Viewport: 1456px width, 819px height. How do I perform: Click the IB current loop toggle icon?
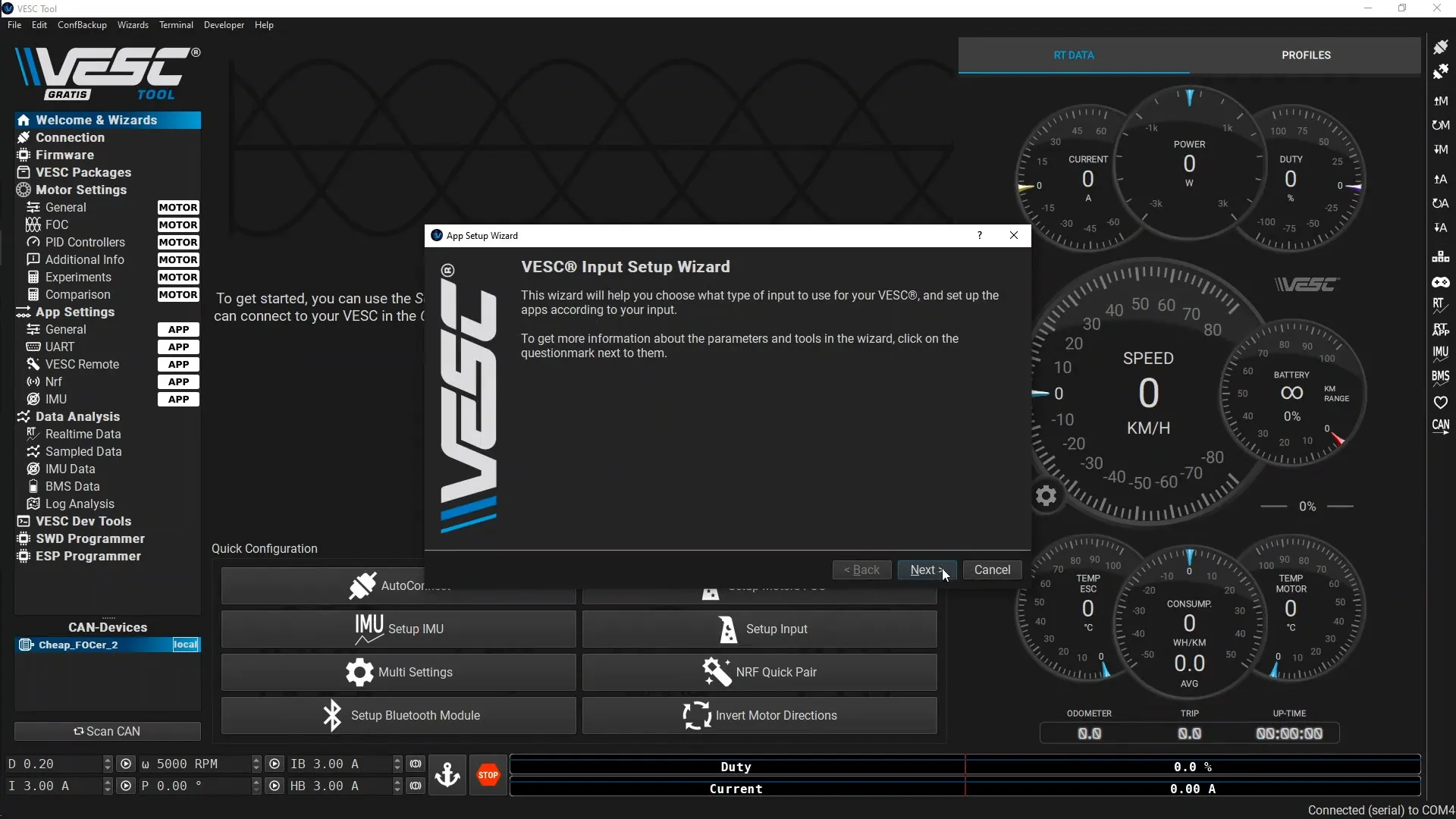(x=416, y=764)
